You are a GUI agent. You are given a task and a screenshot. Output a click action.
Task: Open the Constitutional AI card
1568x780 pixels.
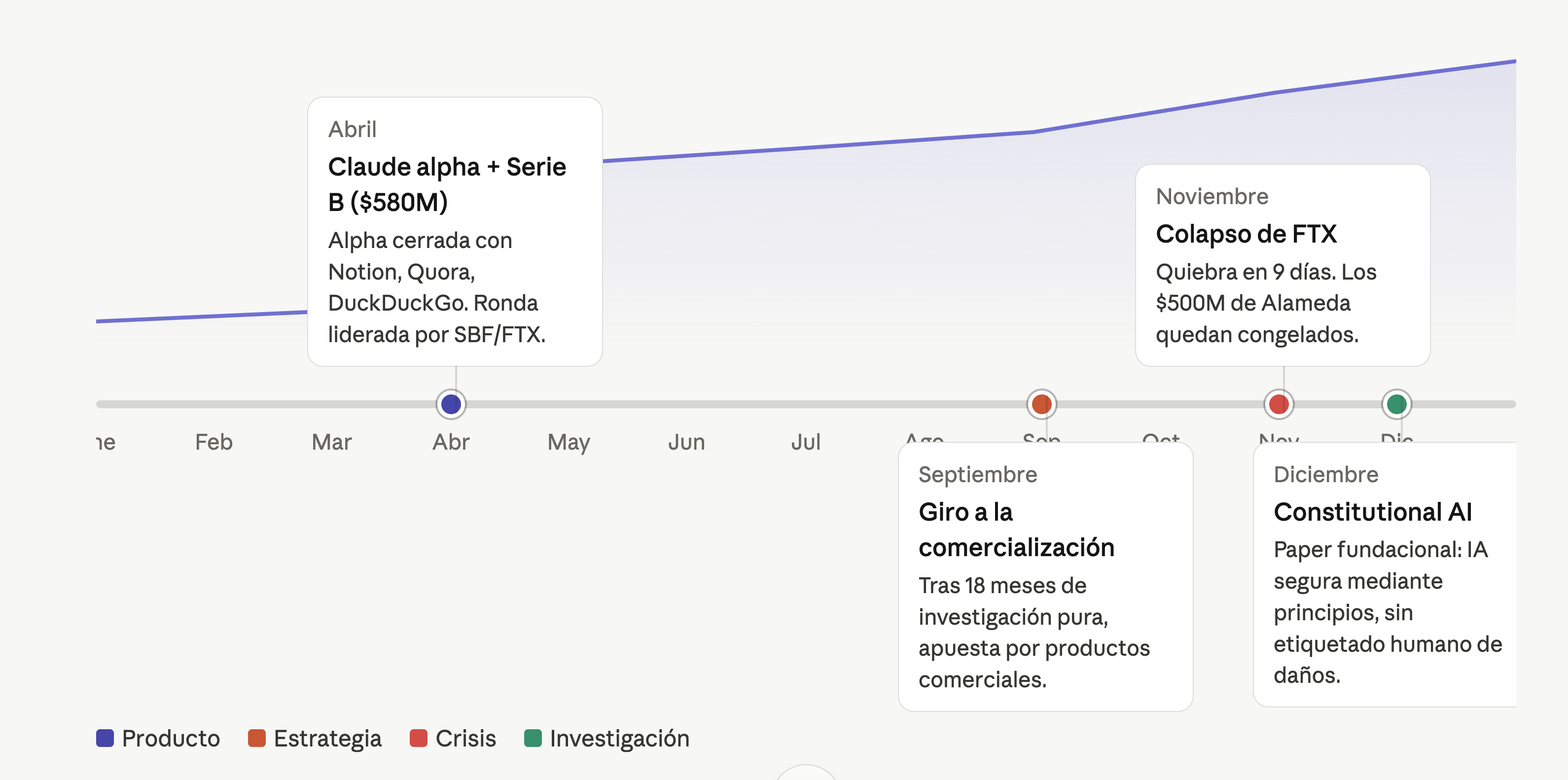[x=1385, y=574]
